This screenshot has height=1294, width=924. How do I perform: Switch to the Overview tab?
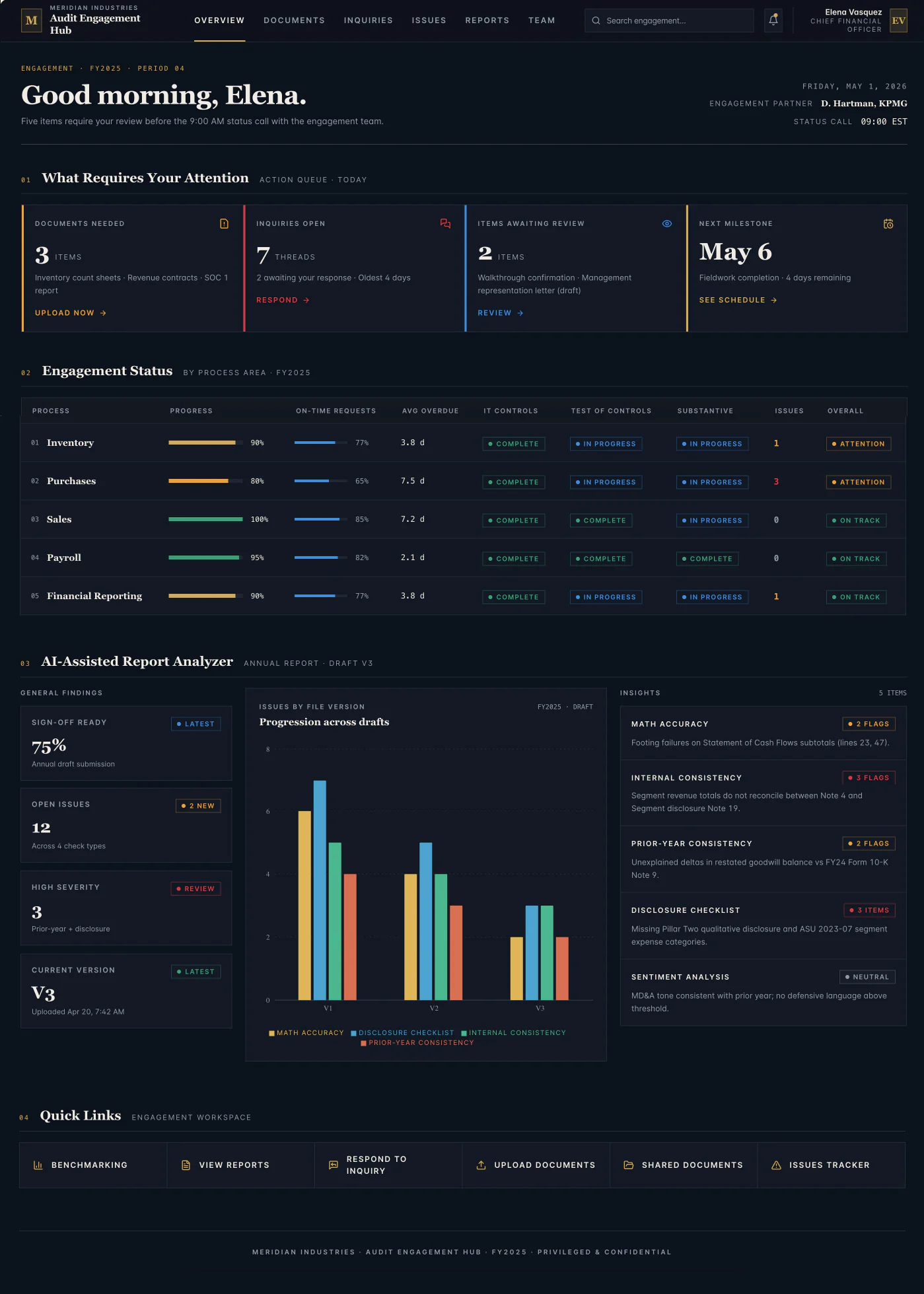219,20
